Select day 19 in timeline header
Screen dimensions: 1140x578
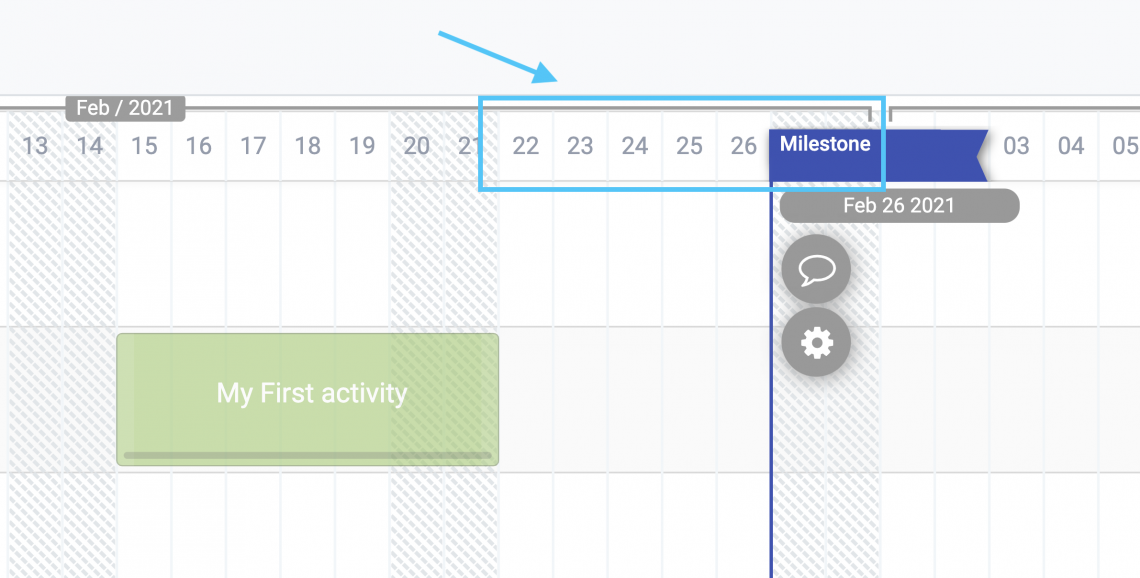[362, 146]
